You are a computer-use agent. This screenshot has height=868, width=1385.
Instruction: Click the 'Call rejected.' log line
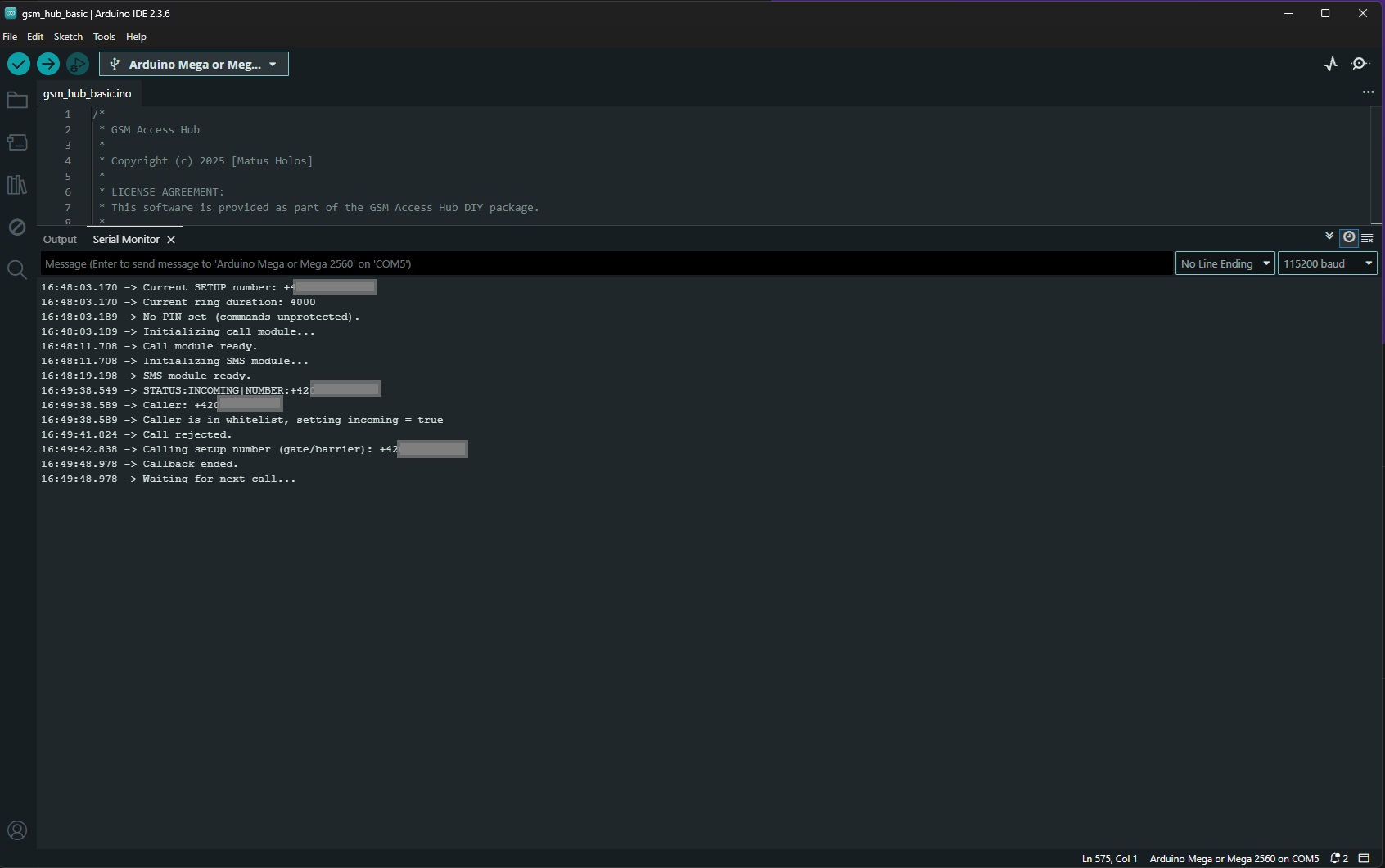137,434
